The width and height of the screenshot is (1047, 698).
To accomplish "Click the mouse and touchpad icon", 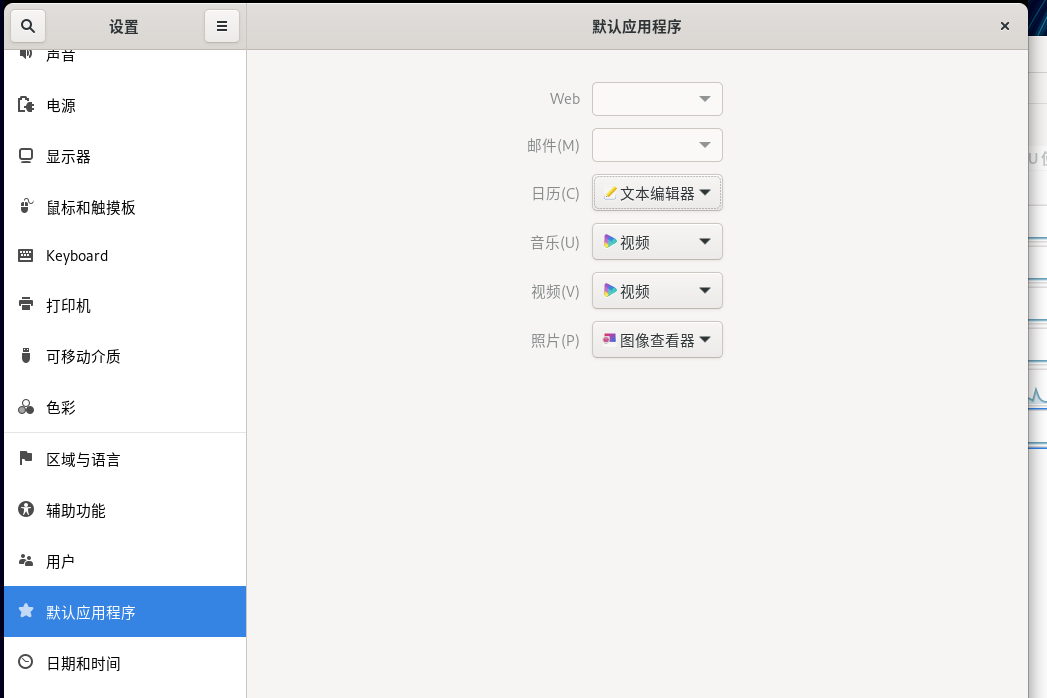I will (x=26, y=207).
